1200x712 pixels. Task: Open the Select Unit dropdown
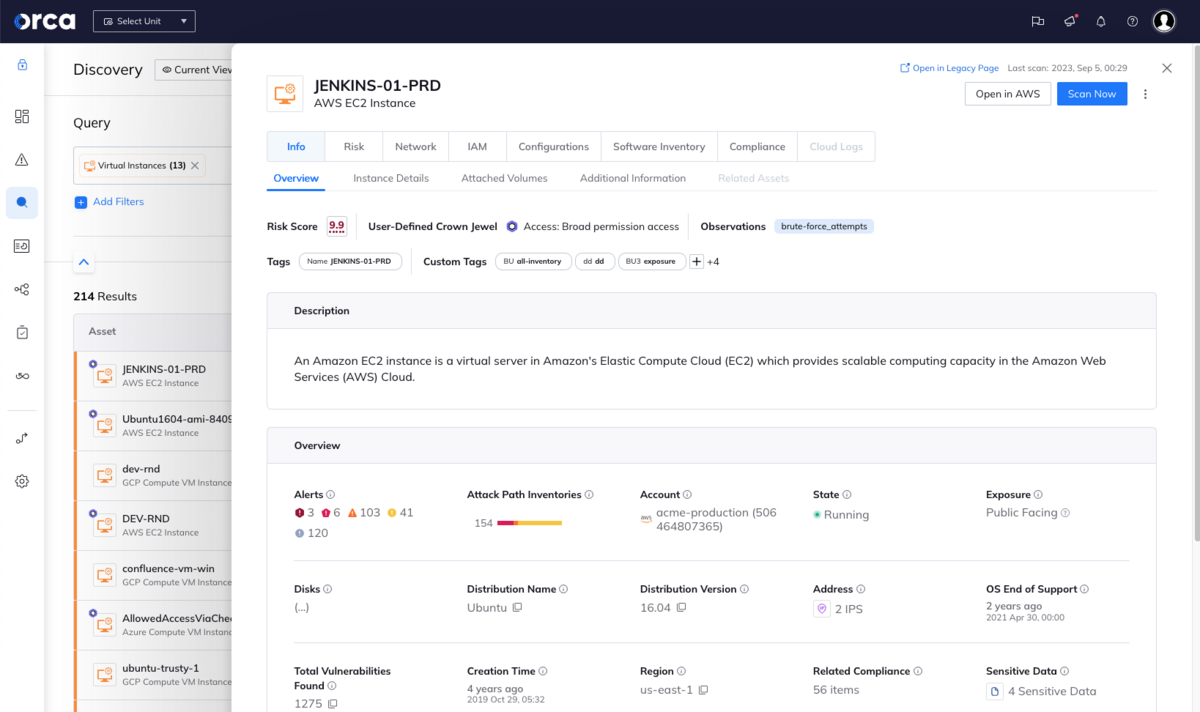pyautogui.click(x=143, y=20)
